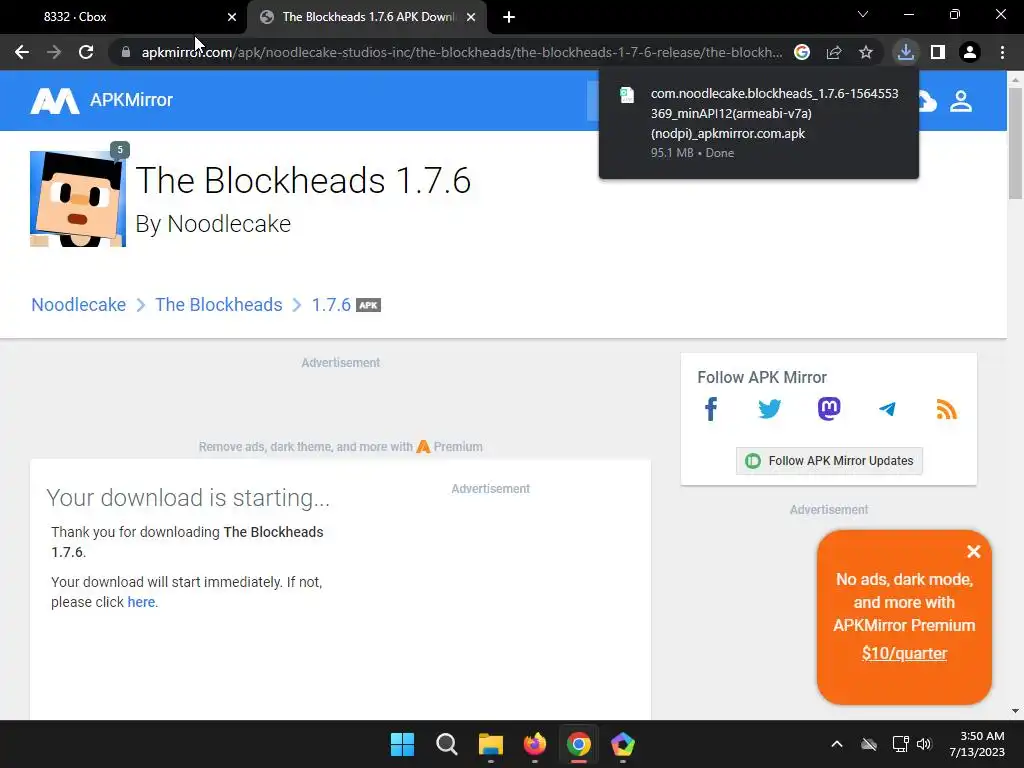Screen dimensions: 1024x768
Task: Open File Explorer from taskbar
Action: [x=491, y=744]
